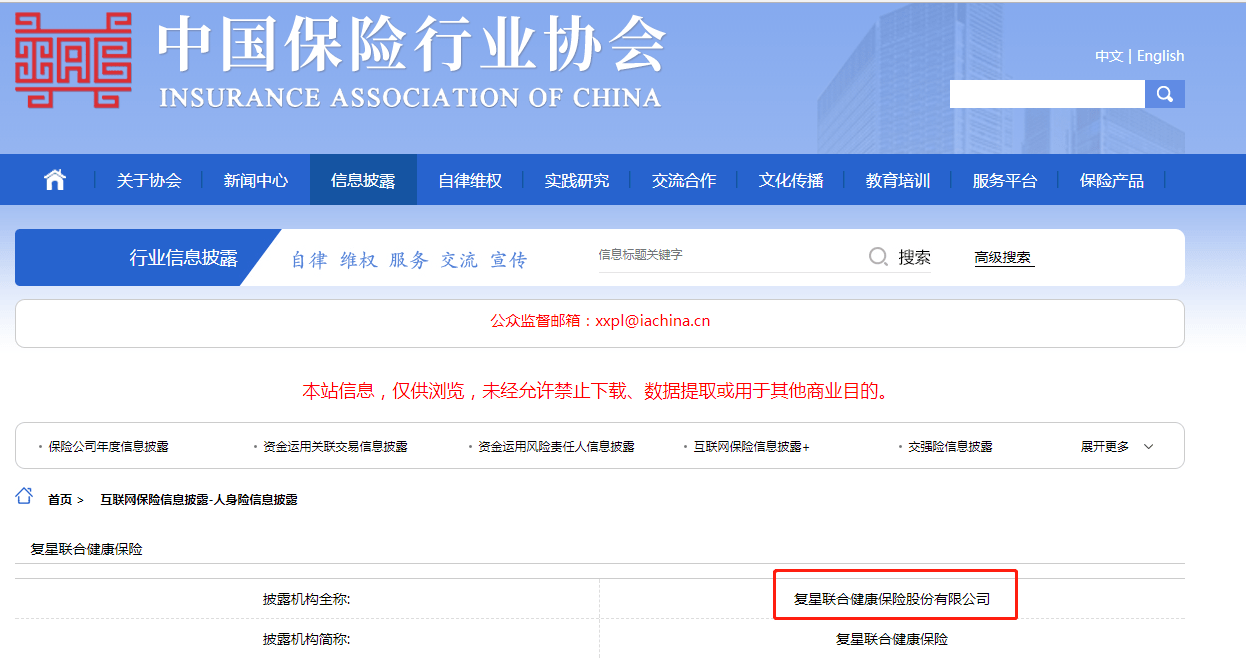The image size is (1246, 658).
Task: Open the 信息披露 menu
Action: [x=363, y=179]
